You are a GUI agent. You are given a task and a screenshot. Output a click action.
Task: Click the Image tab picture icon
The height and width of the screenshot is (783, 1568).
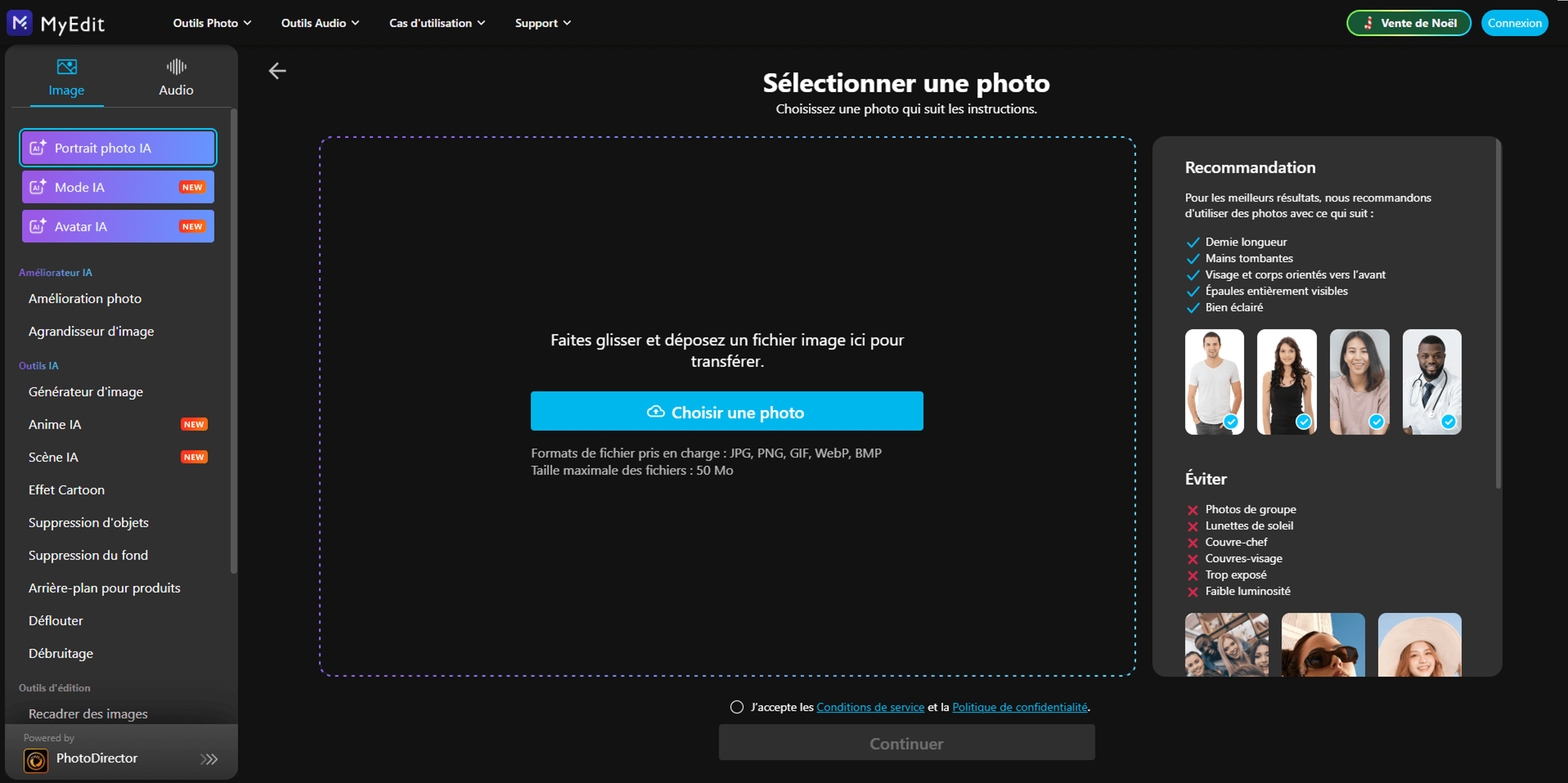(x=66, y=66)
